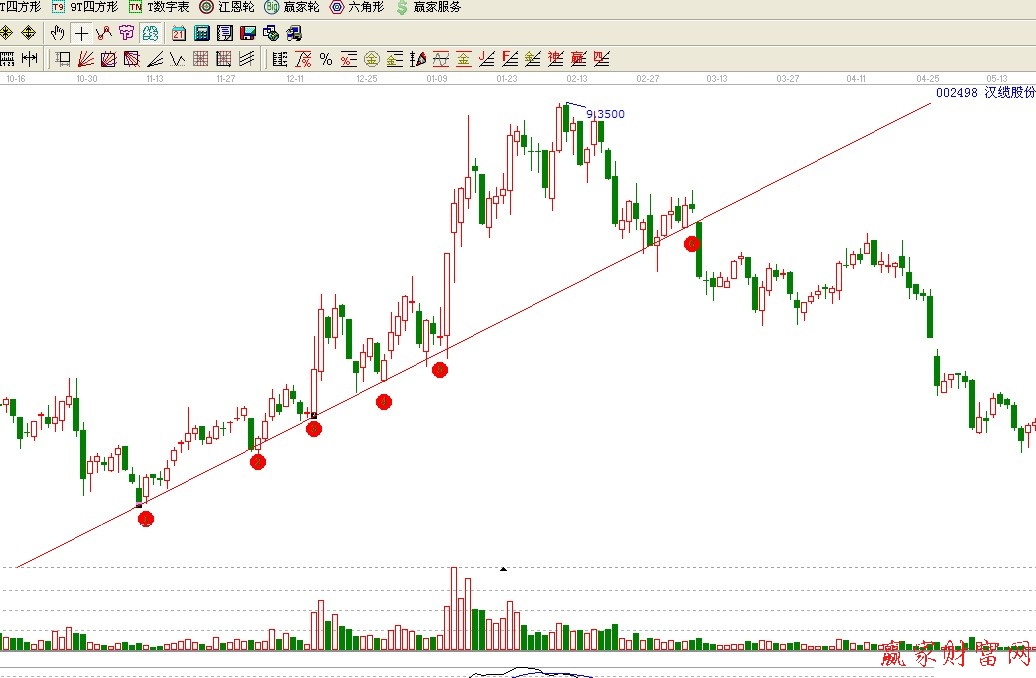Select the red fan lines tool

pyautogui.click(x=85, y=59)
